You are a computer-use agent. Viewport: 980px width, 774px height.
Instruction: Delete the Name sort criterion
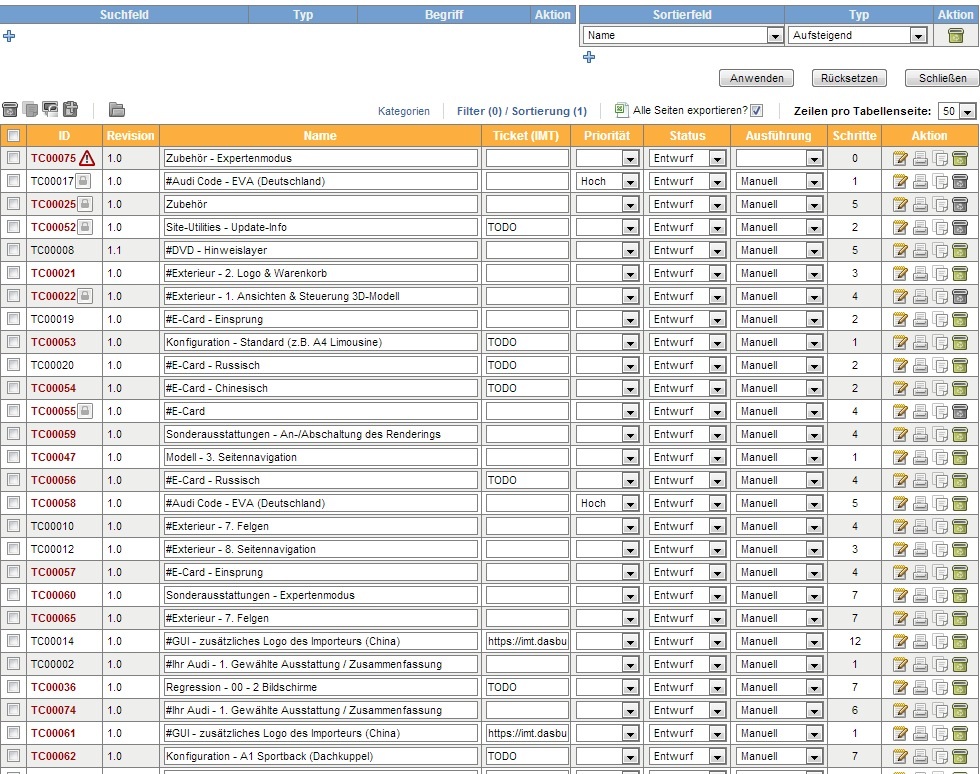pyautogui.click(x=956, y=35)
